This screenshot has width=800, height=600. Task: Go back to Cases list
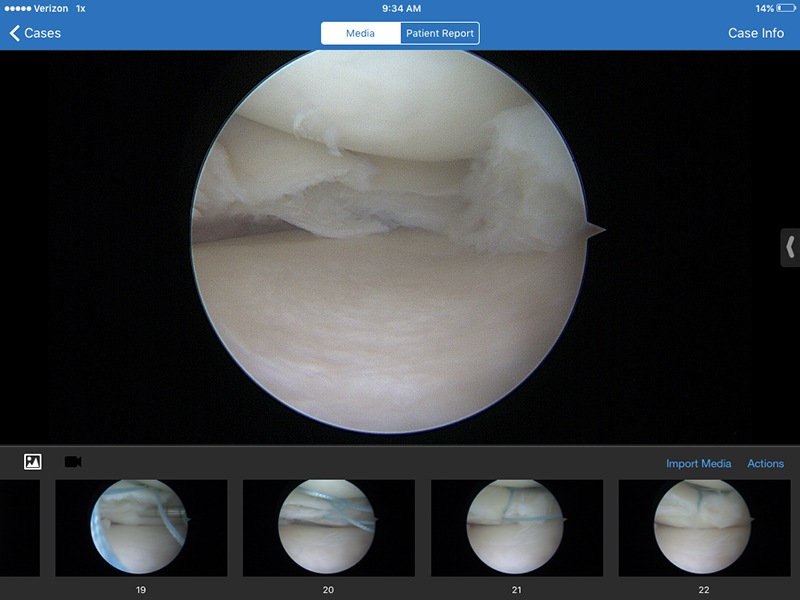tap(35, 33)
